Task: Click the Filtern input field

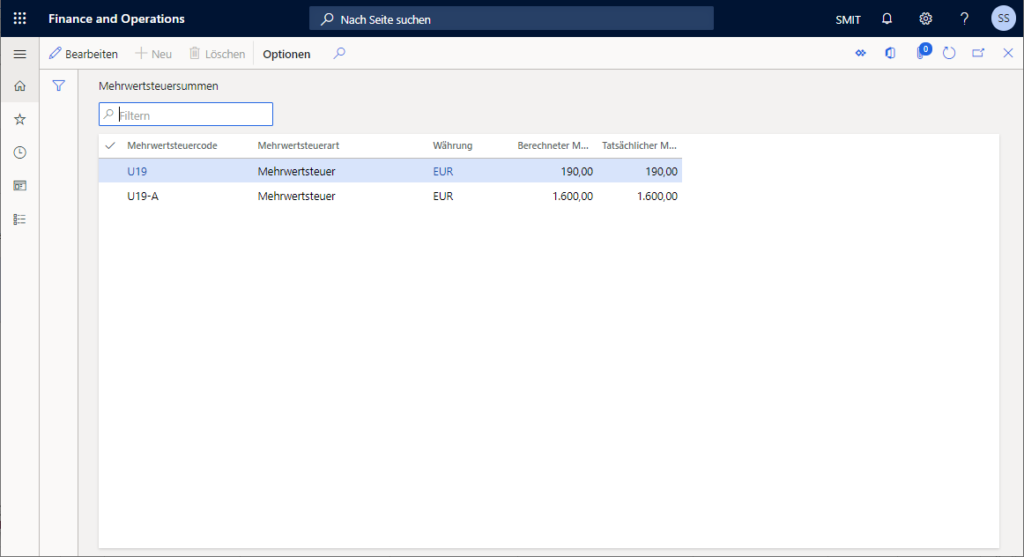Action: (x=192, y=115)
